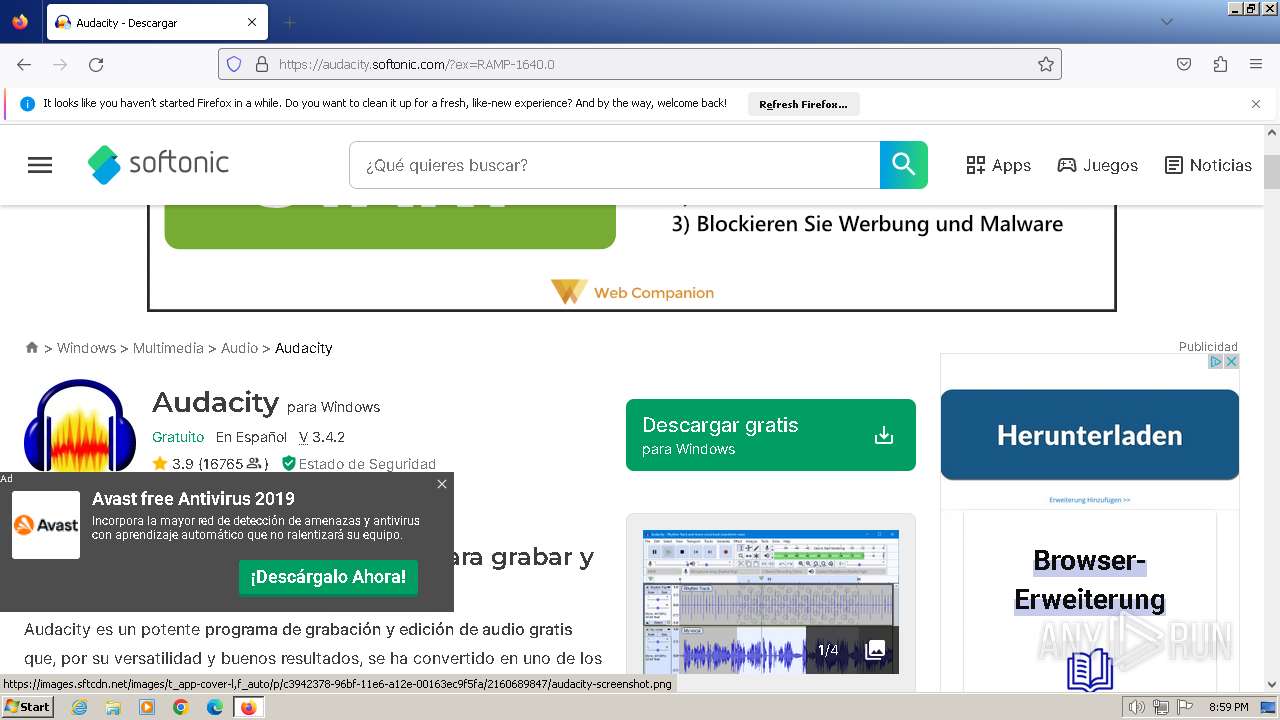Bookmark this page with star icon
The width and height of the screenshot is (1280, 720).
point(1046,64)
